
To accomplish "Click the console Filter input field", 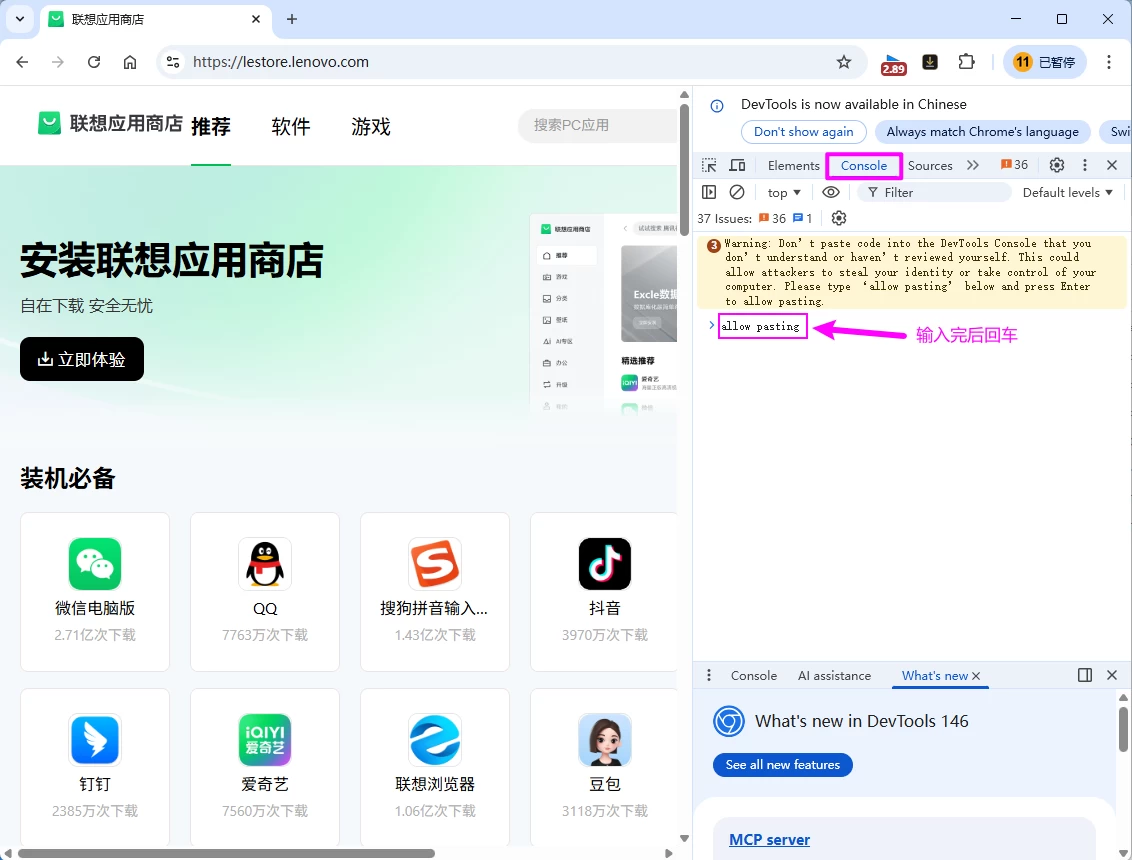I will (x=935, y=193).
